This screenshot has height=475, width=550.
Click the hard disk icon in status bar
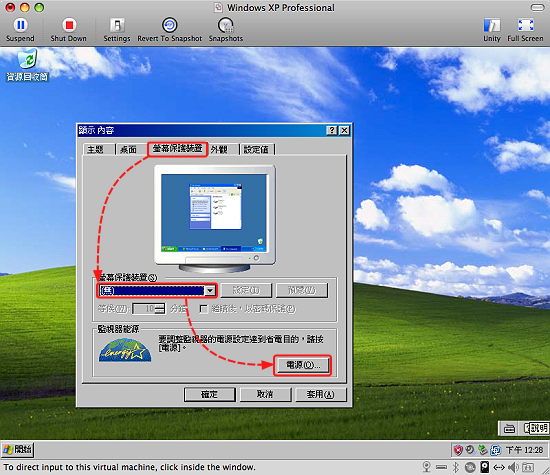pos(484,467)
